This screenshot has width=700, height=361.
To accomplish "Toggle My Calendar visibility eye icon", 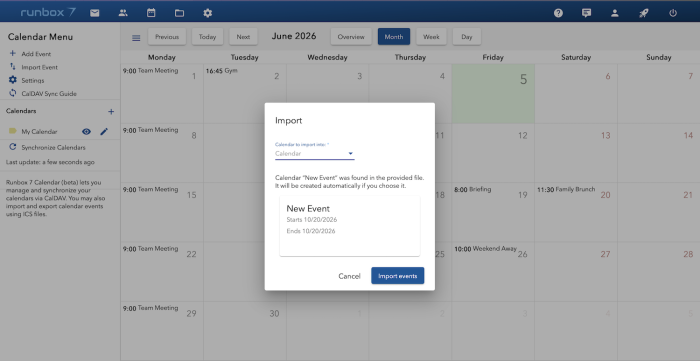I will pos(87,132).
